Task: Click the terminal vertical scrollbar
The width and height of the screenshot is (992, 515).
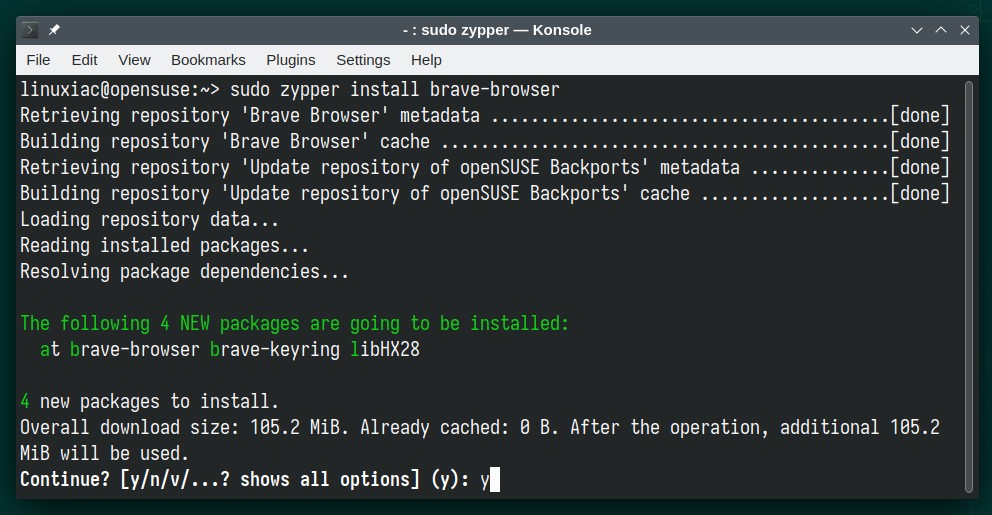Action: pyautogui.click(x=969, y=287)
